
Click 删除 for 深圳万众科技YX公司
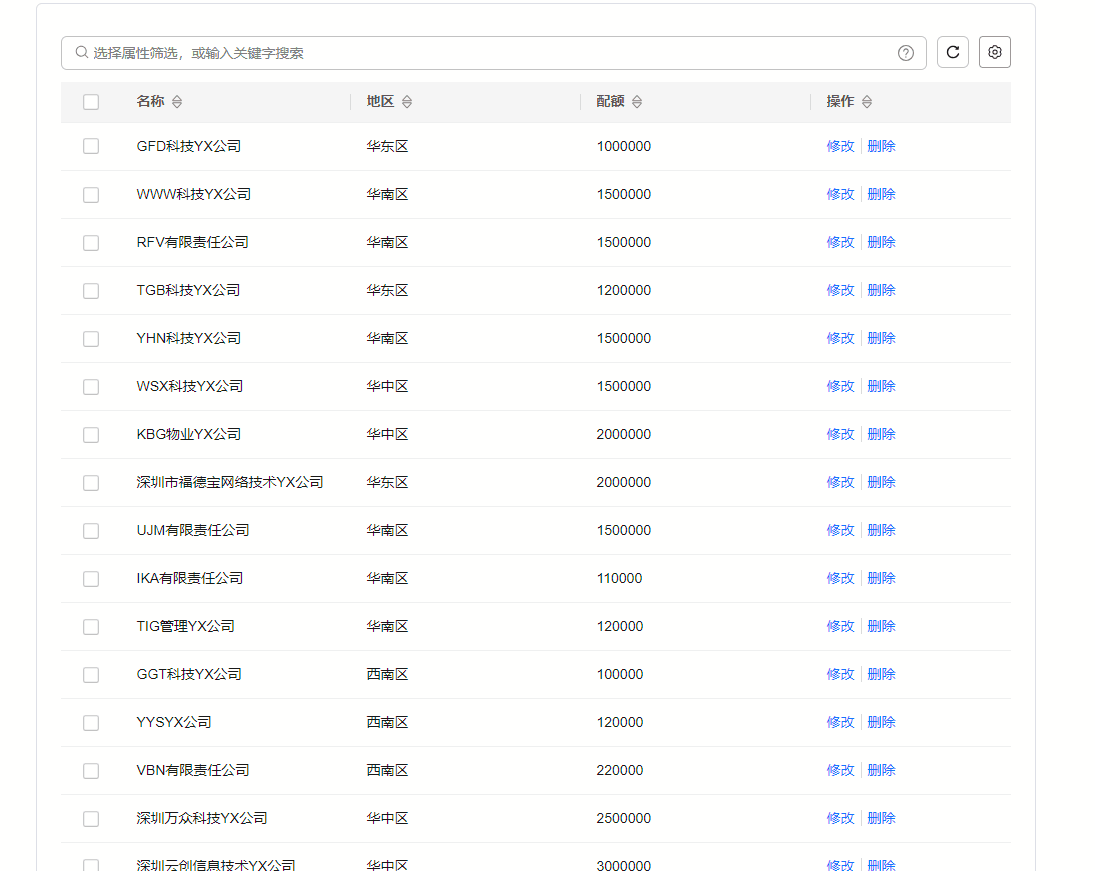click(x=881, y=818)
